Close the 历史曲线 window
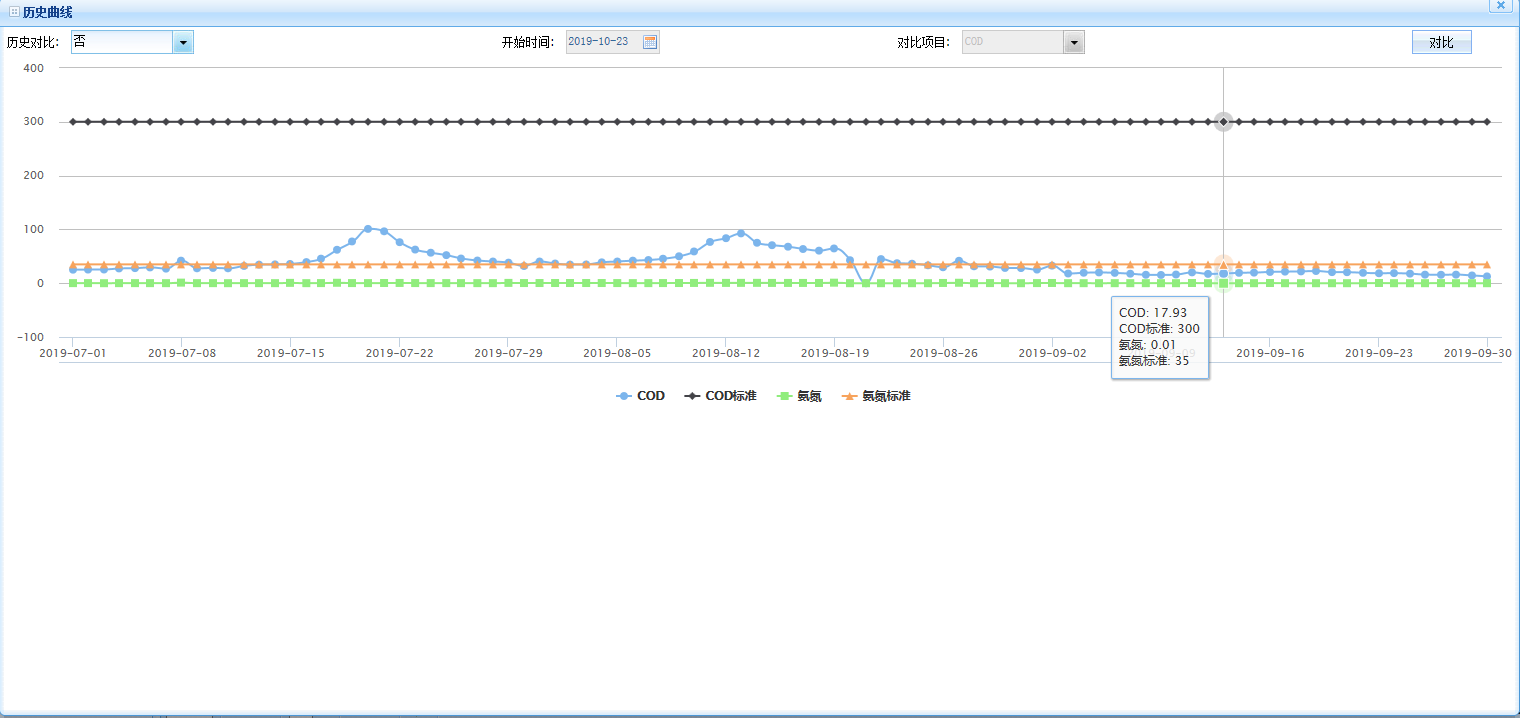 (1501, 5)
